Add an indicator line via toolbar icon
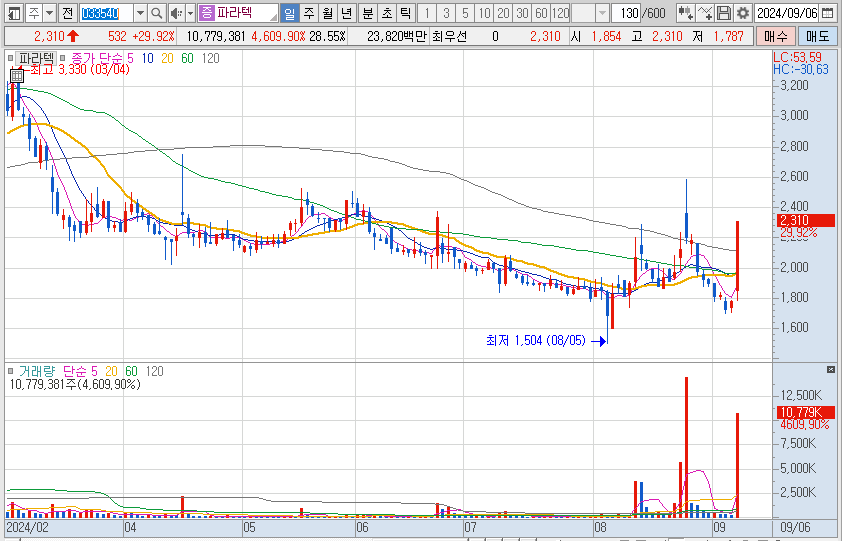 tap(705, 13)
